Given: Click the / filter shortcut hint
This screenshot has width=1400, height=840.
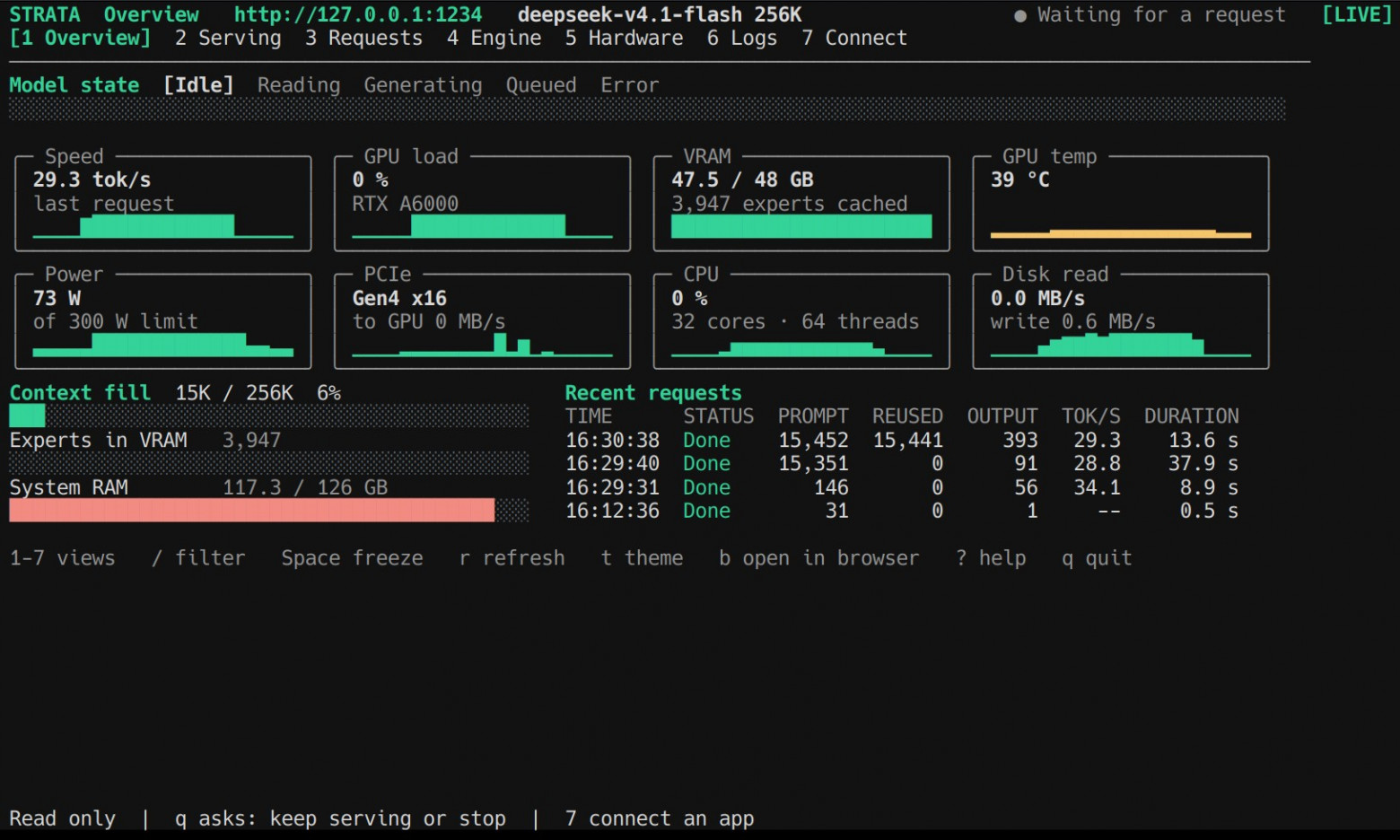Looking at the screenshot, I should click(198, 558).
